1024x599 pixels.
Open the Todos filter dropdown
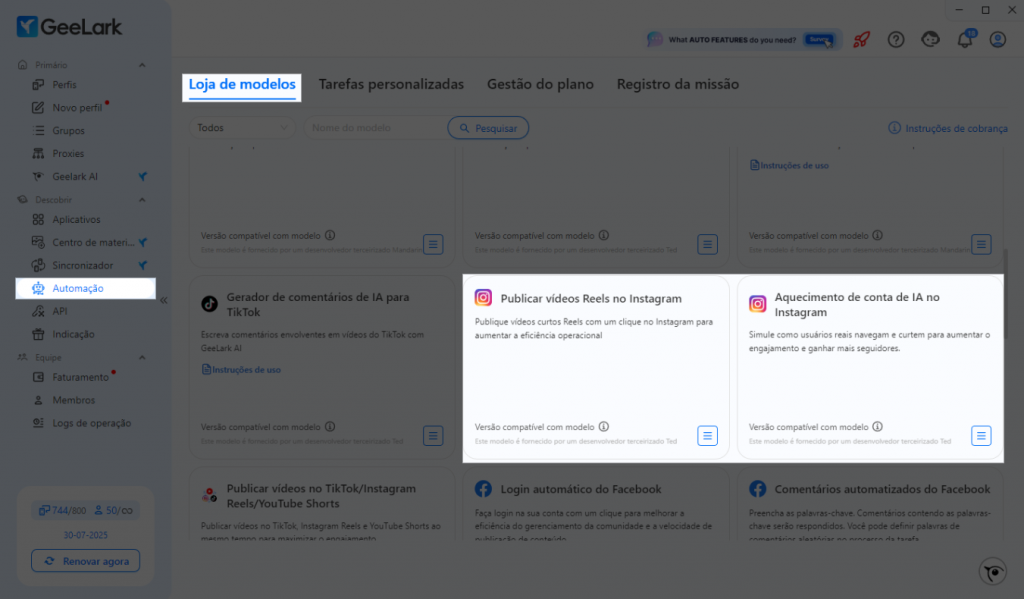[242, 128]
